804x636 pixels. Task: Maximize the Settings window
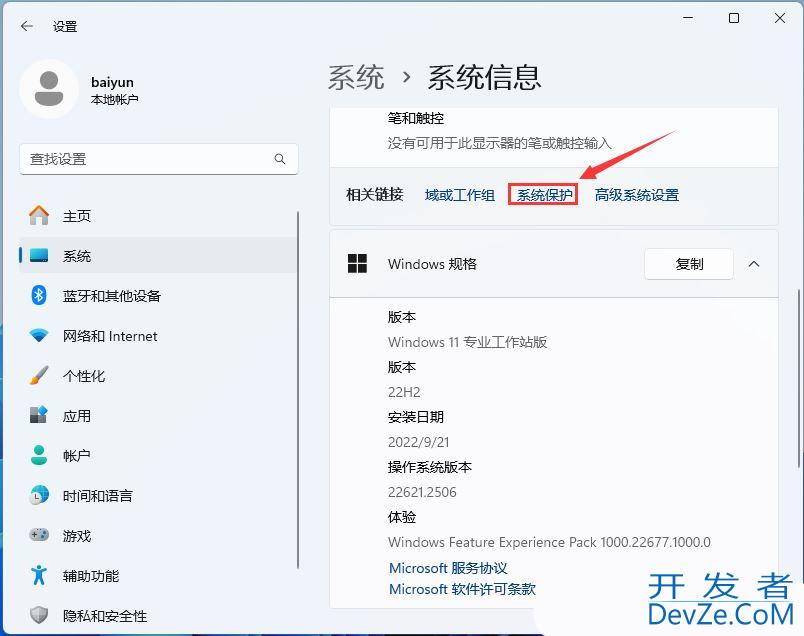tap(734, 18)
